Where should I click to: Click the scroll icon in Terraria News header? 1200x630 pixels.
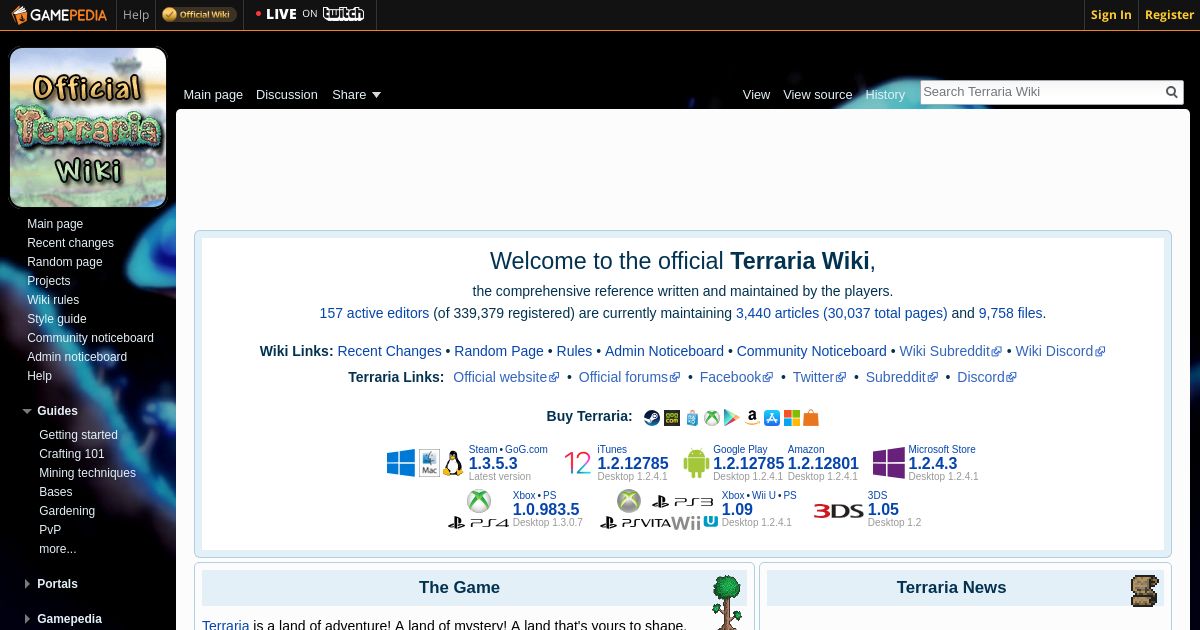(1145, 591)
